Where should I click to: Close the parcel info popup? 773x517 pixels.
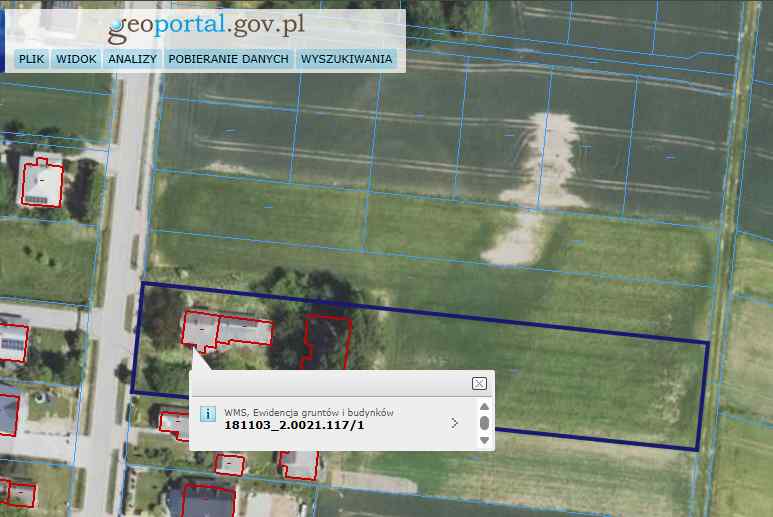point(479,383)
